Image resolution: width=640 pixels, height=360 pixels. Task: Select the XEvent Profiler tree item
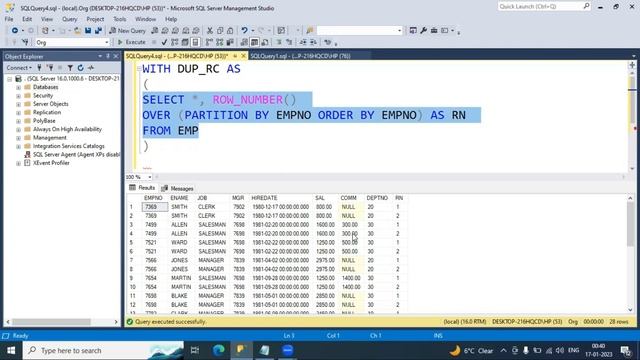[47, 163]
